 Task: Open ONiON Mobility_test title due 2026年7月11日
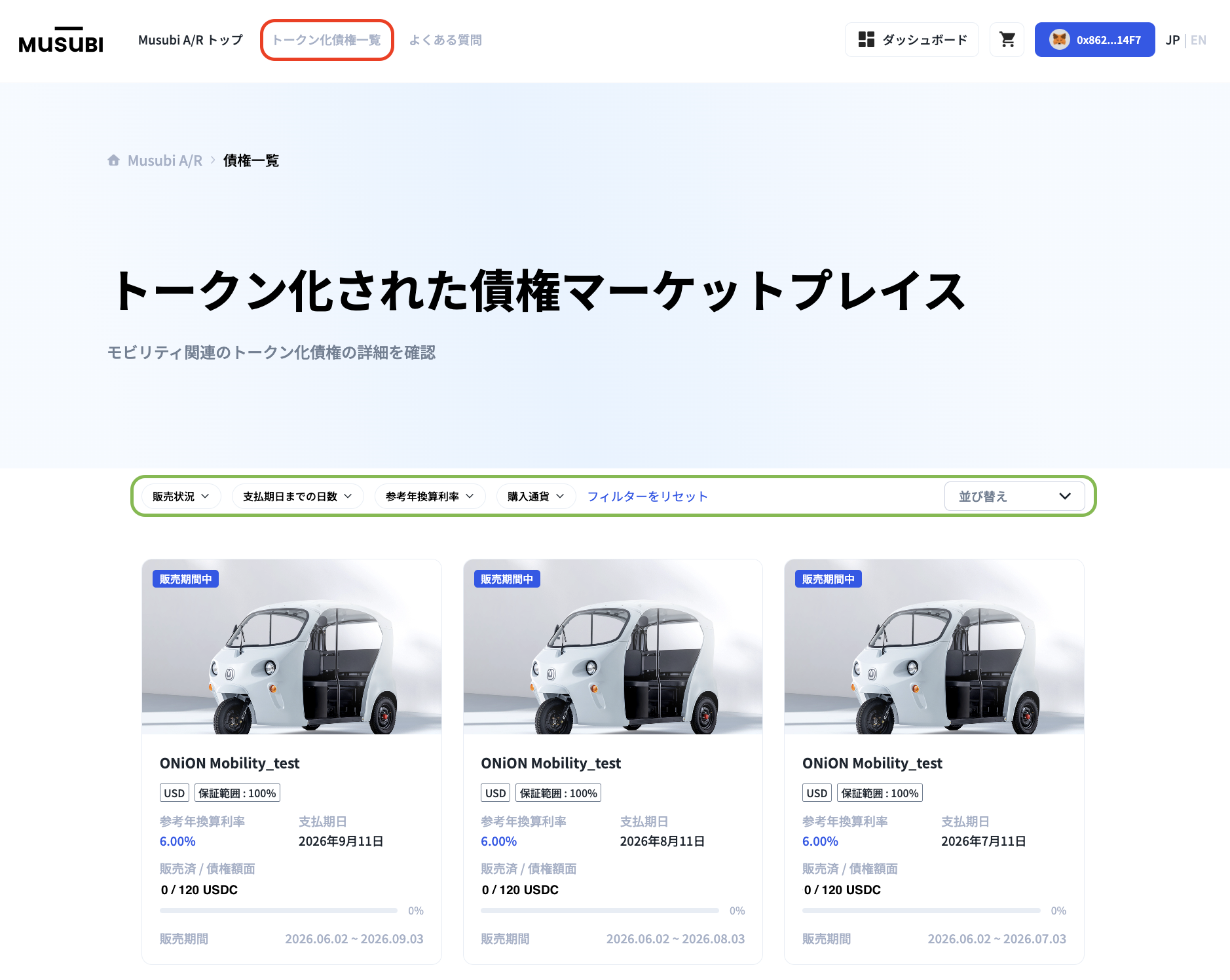click(x=872, y=763)
